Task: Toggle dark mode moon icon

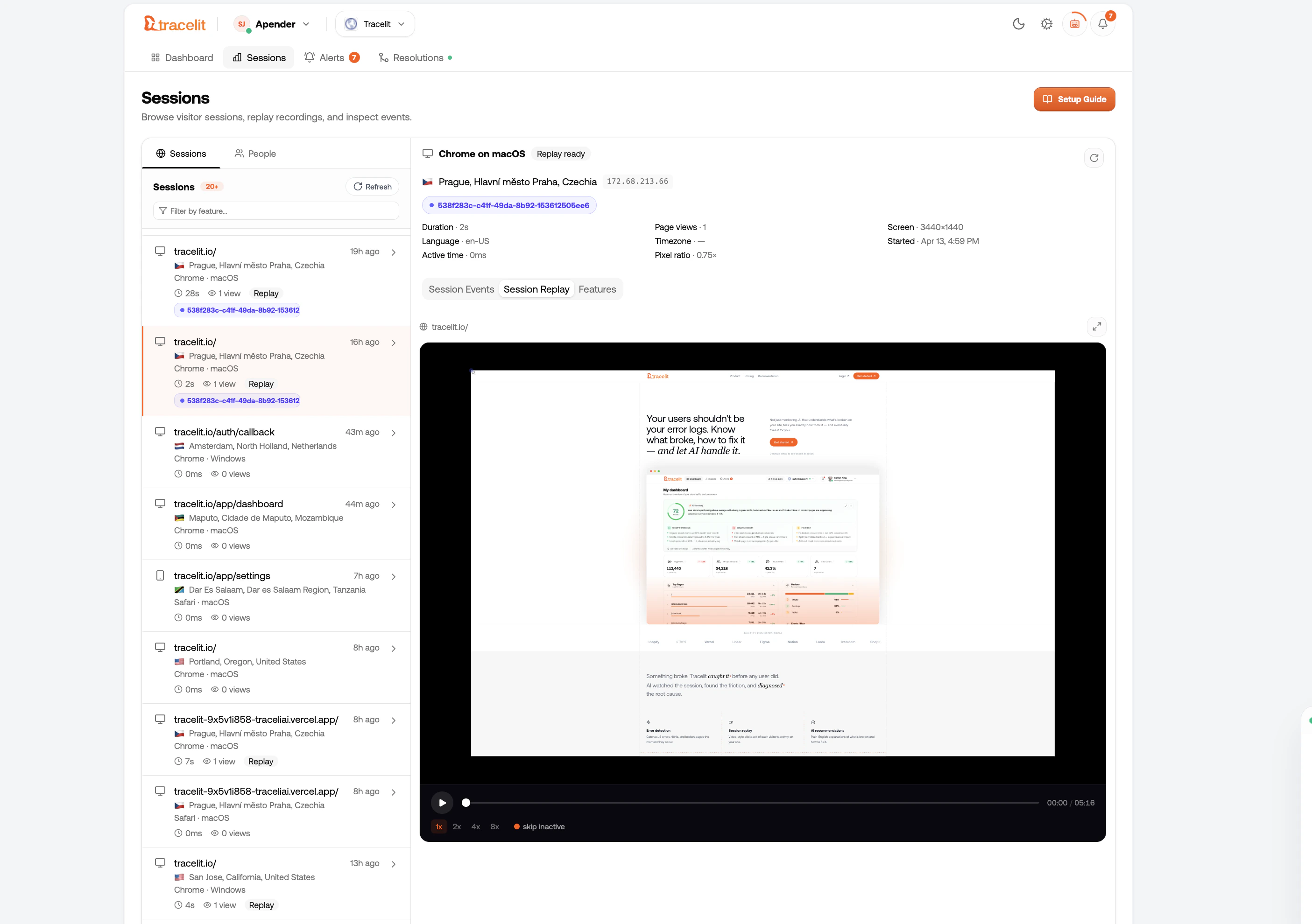Action: [1018, 24]
